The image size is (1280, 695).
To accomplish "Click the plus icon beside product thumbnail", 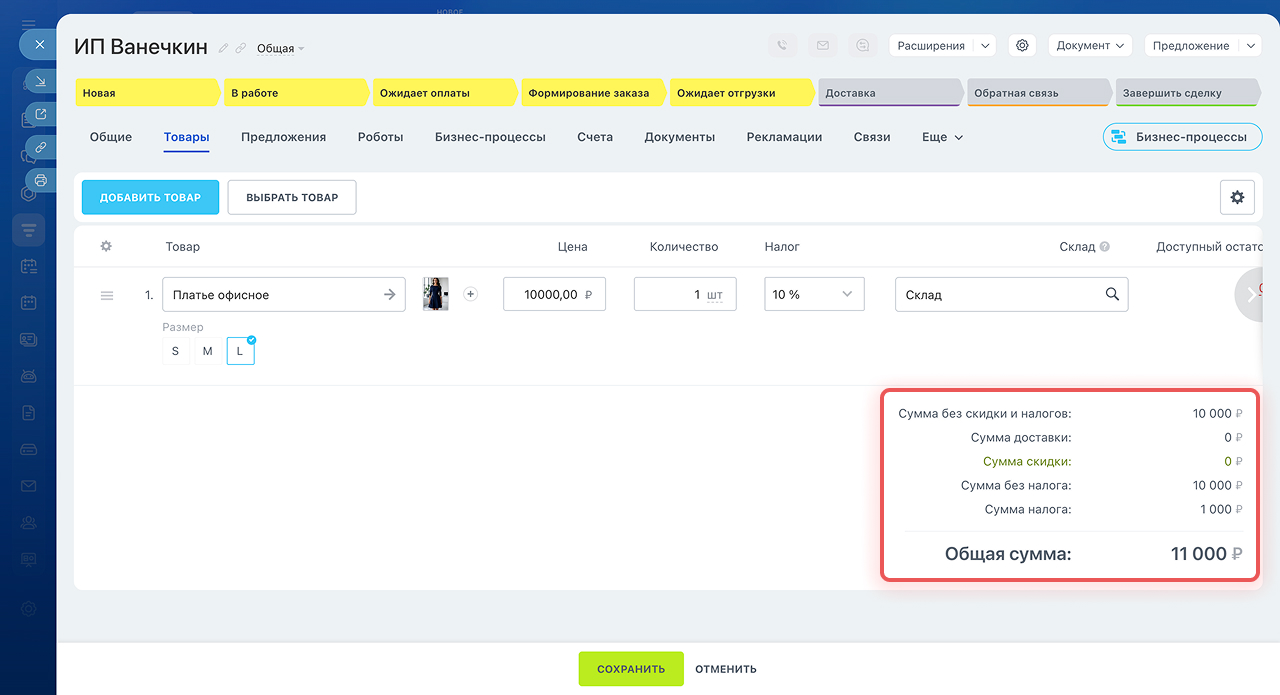I will click(471, 294).
